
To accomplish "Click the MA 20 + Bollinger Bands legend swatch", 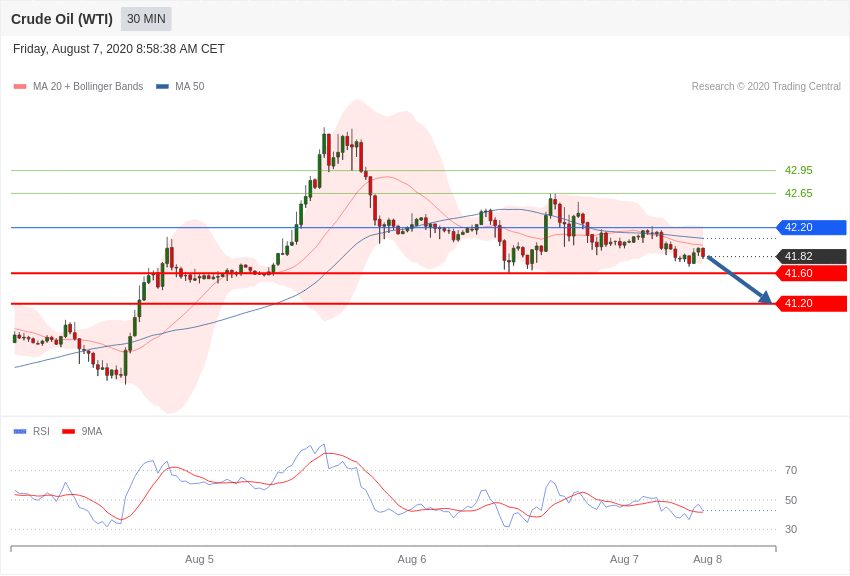I will tap(20, 86).
